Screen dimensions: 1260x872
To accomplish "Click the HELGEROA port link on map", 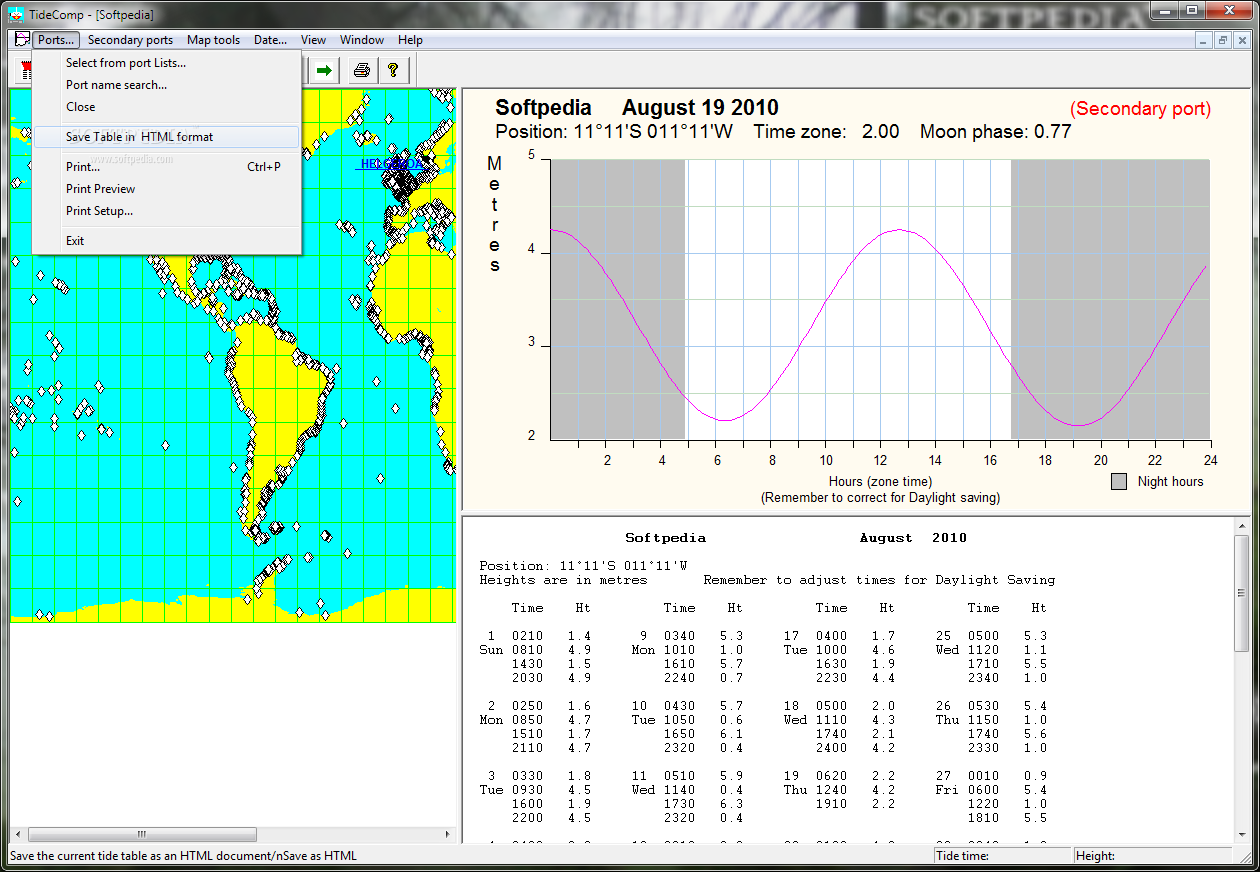I will (x=390, y=163).
